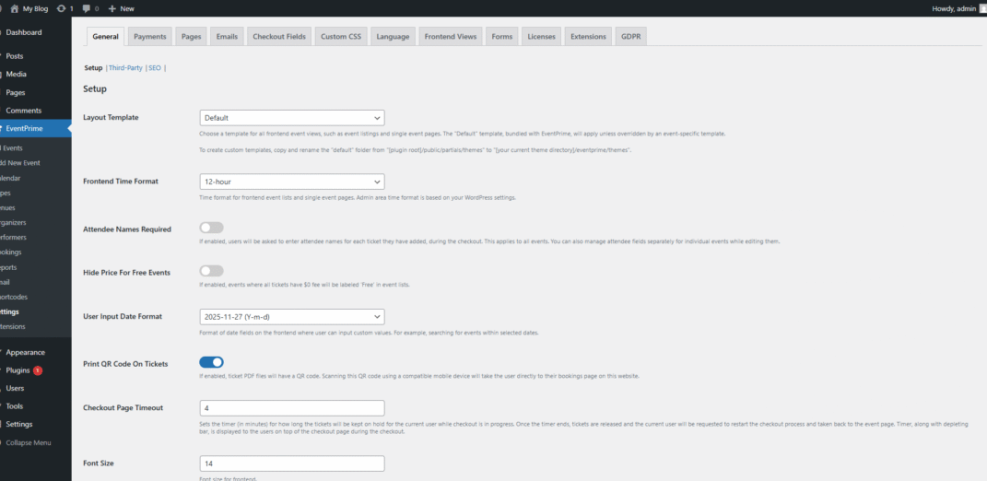
Task: Open the Emails tab
Action: [x=227, y=37]
